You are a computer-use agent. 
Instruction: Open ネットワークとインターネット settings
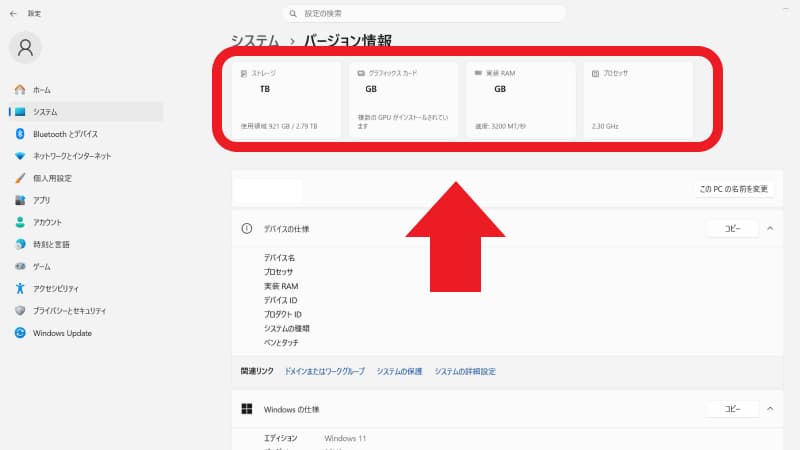(x=86, y=156)
